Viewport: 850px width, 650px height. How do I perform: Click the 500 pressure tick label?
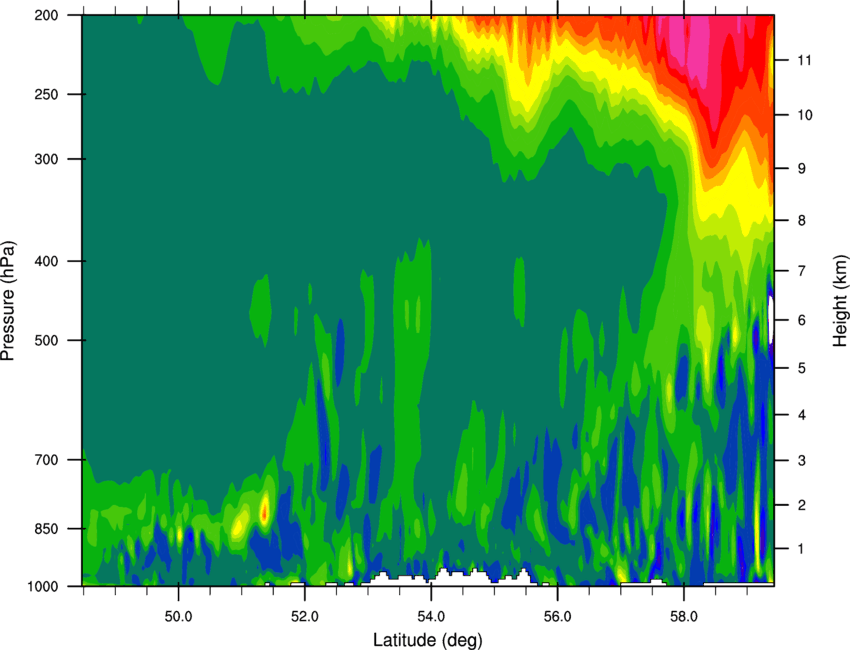coord(47,340)
